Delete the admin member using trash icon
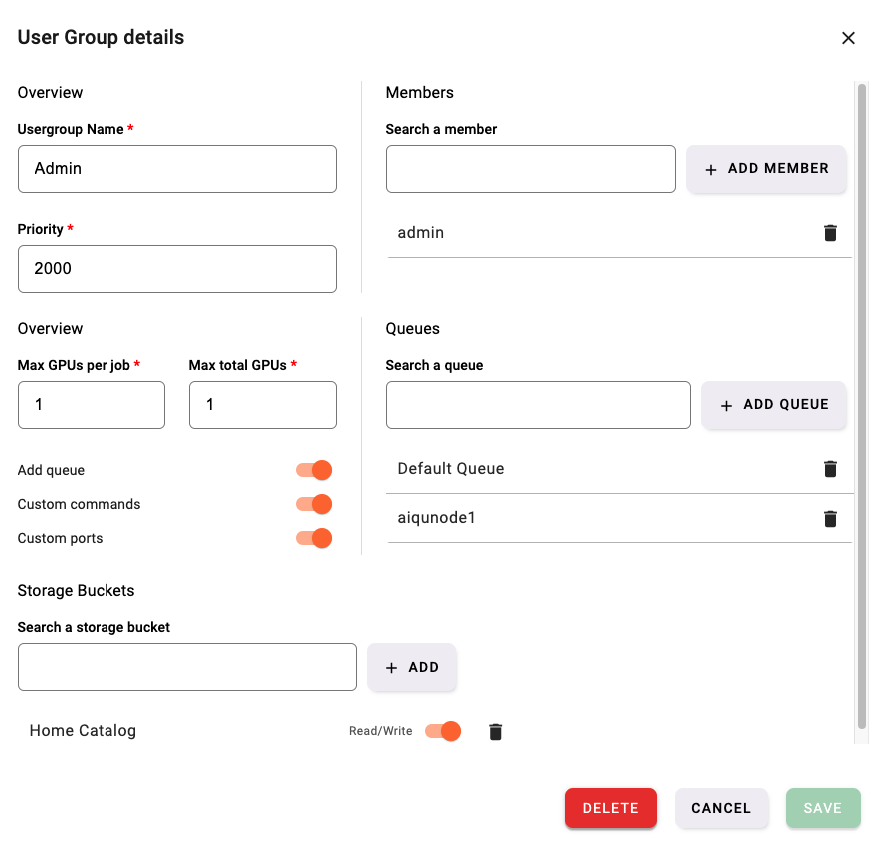The width and height of the screenshot is (887, 850). point(830,232)
